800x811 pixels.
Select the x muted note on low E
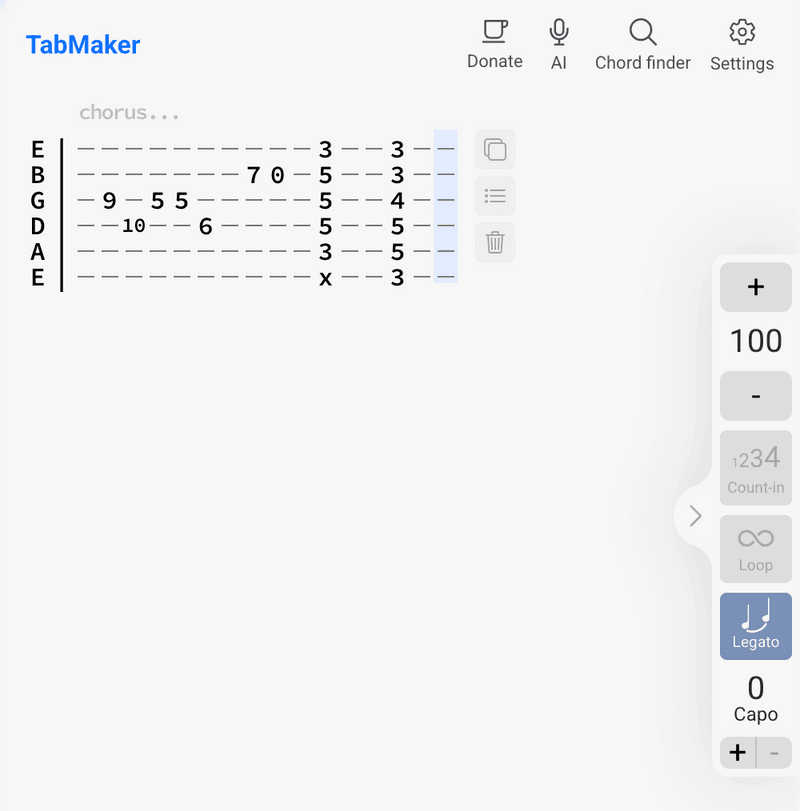pos(325,278)
